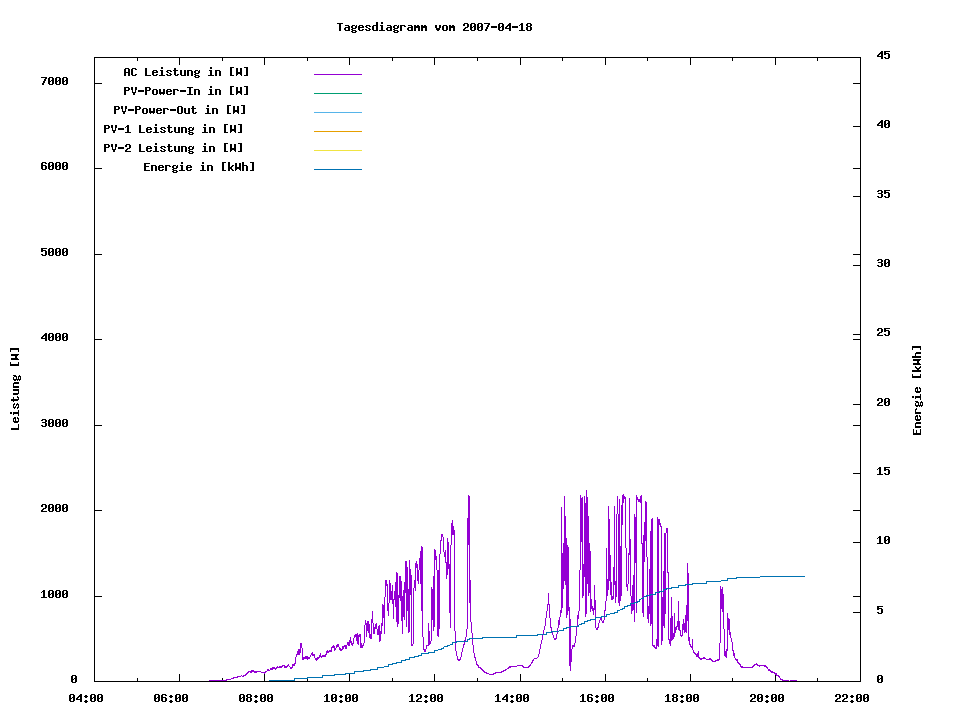Image resolution: width=960 pixels, height=720 pixels.
Task: Select the Energie in [kWh] legend label
Action: coord(199,167)
